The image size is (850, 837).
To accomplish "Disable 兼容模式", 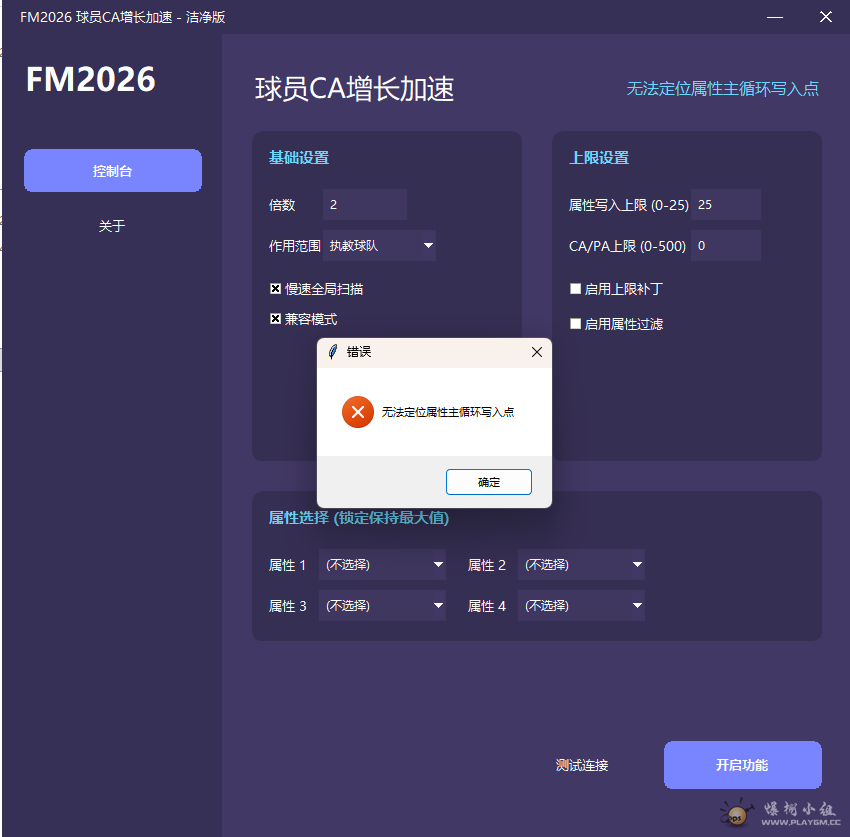I will (x=275, y=318).
